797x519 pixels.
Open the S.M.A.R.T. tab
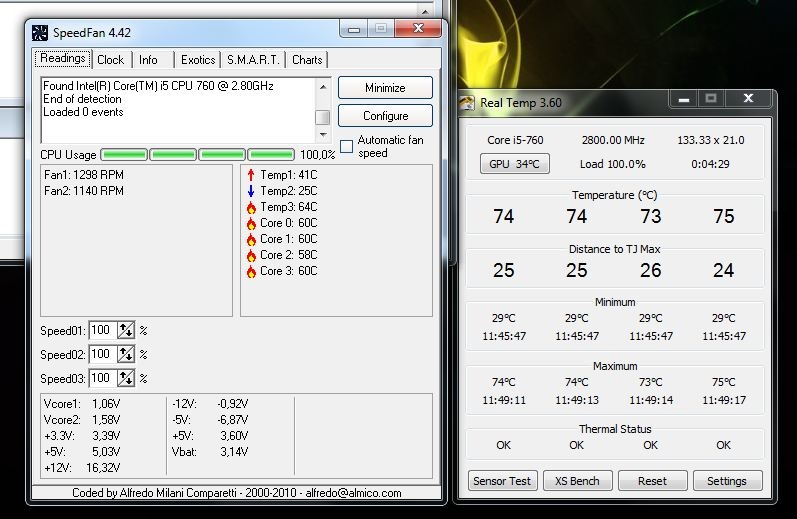tap(253, 60)
